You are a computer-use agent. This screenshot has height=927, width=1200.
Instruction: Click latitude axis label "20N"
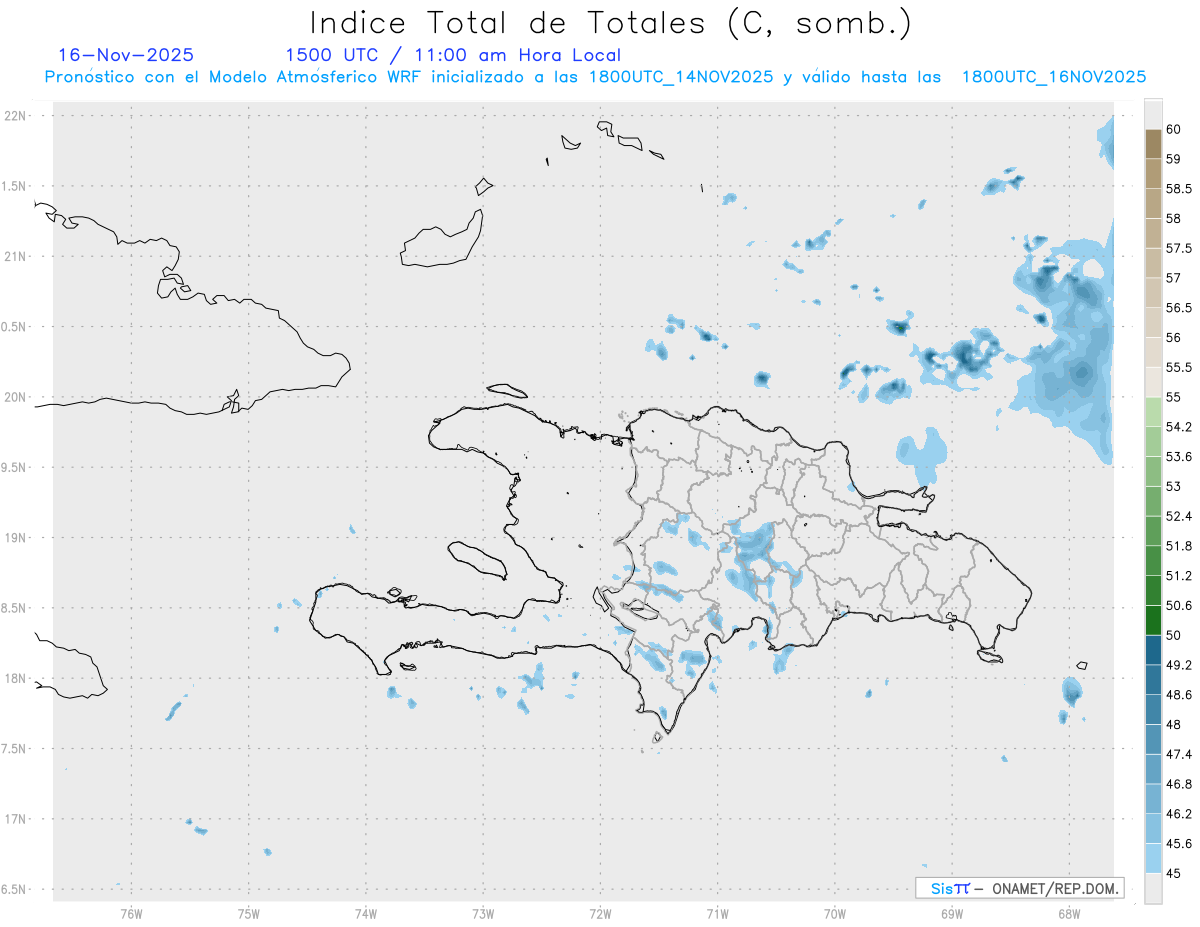point(16,397)
